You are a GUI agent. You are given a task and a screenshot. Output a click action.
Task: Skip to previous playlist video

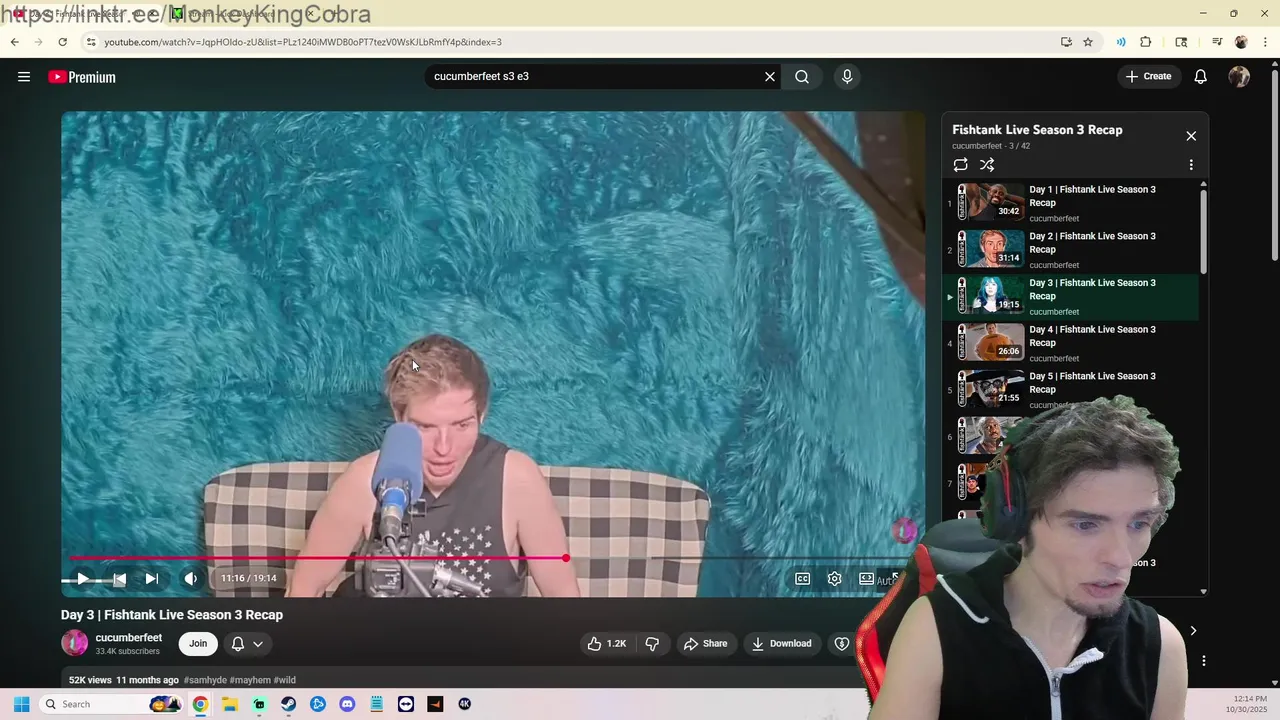119,578
